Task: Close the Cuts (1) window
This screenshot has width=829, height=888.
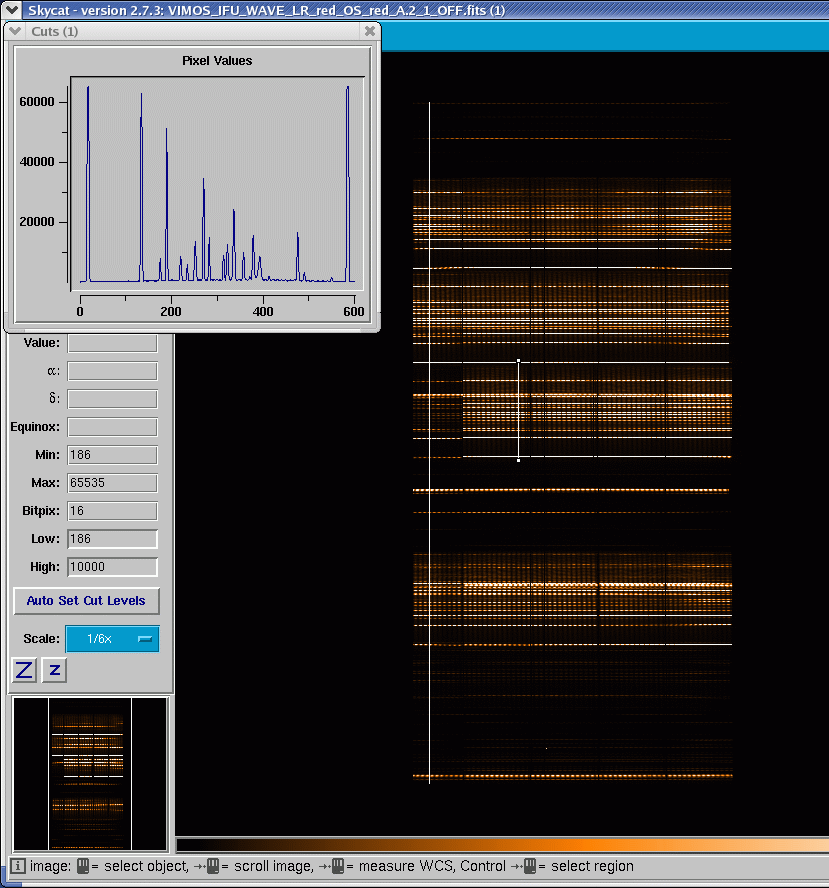Action: click(370, 31)
